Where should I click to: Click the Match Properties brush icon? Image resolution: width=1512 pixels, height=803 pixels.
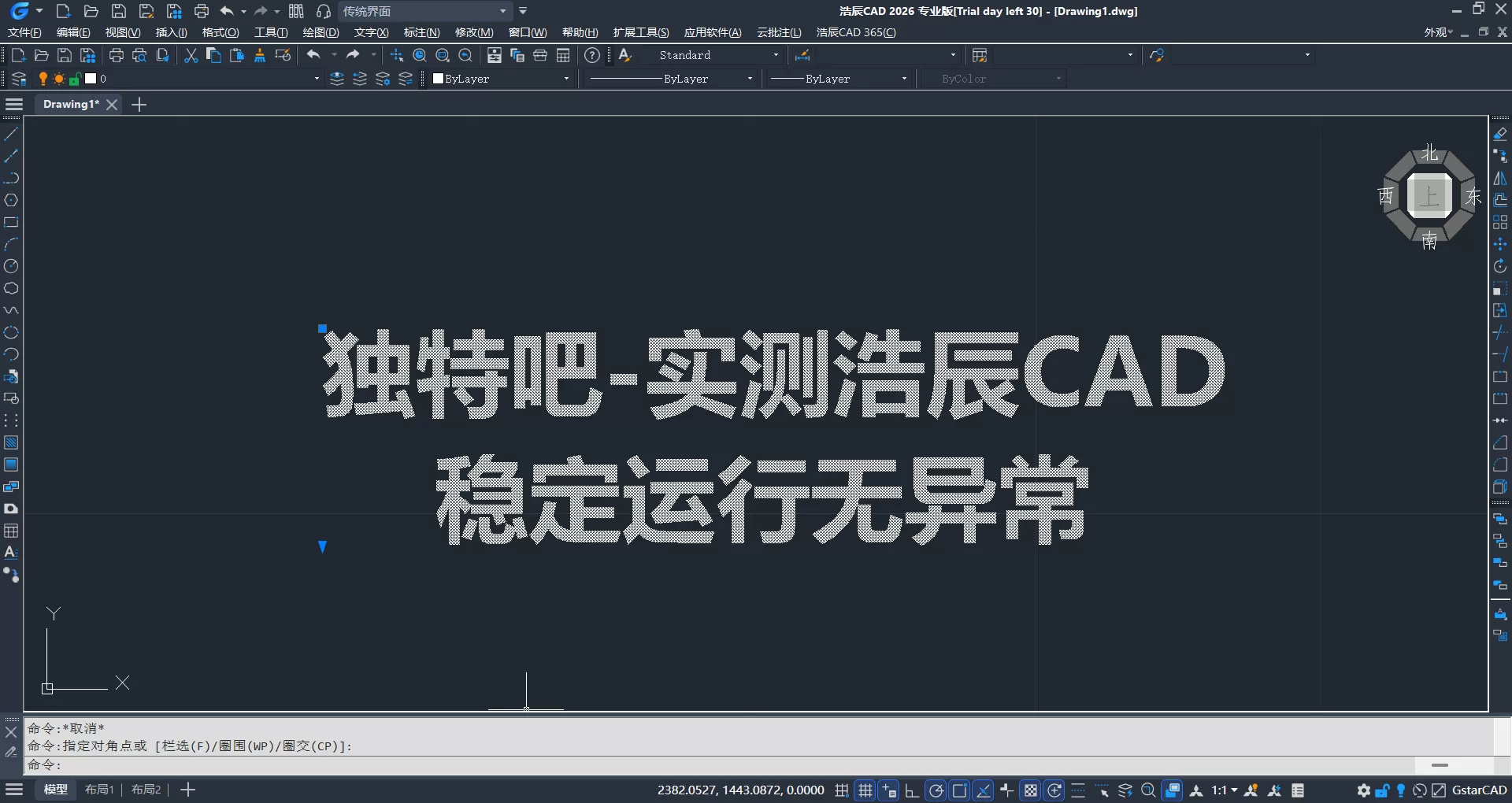[260, 55]
